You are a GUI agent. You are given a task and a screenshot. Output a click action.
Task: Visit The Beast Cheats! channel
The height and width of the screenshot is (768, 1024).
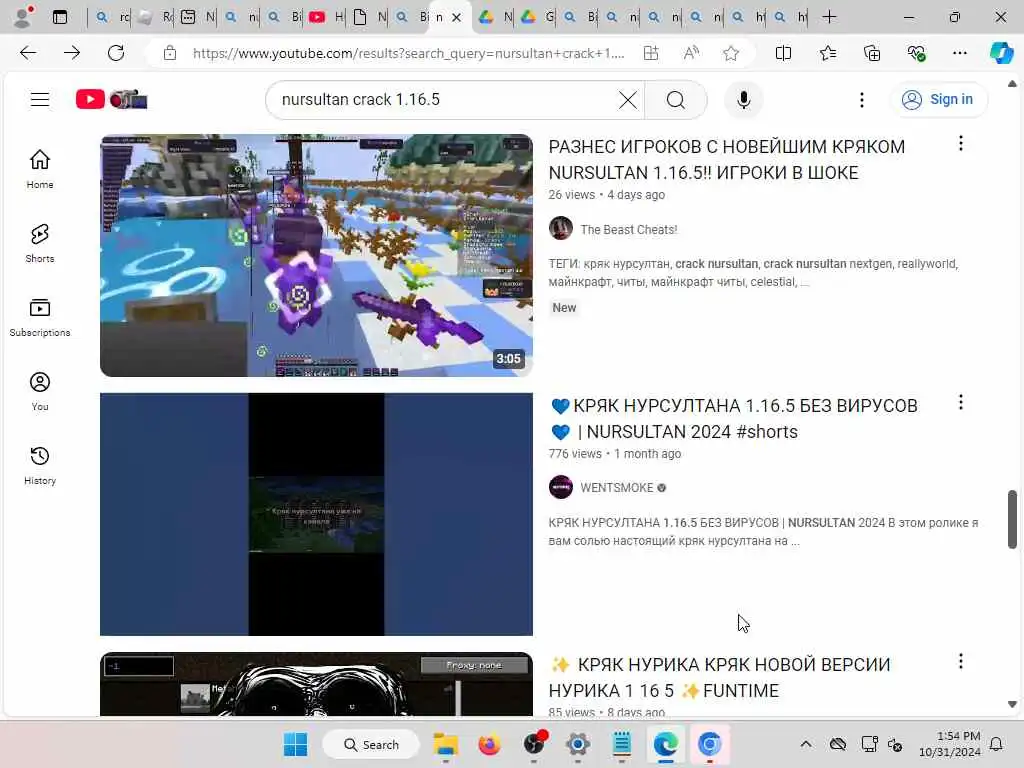[x=629, y=230]
